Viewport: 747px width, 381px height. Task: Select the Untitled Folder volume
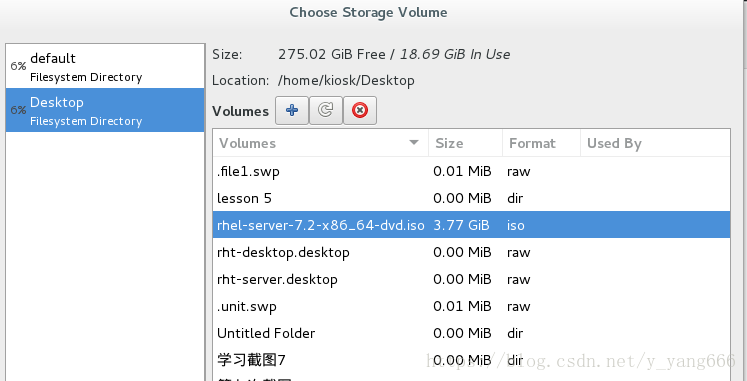click(471, 333)
